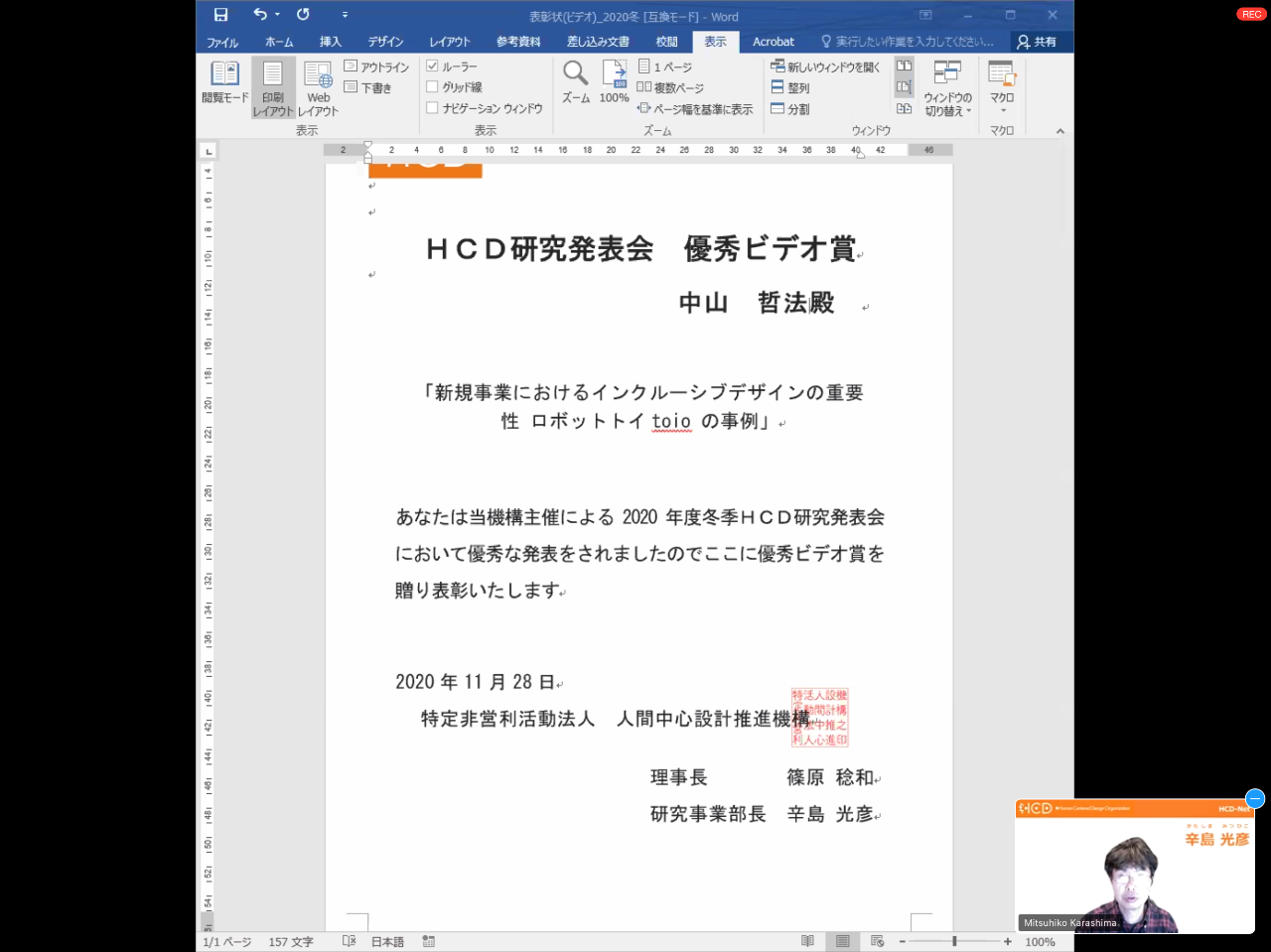Image resolution: width=1271 pixels, height=952 pixels.
Task: Select 複数ページ zoom option
Action: (x=670, y=87)
